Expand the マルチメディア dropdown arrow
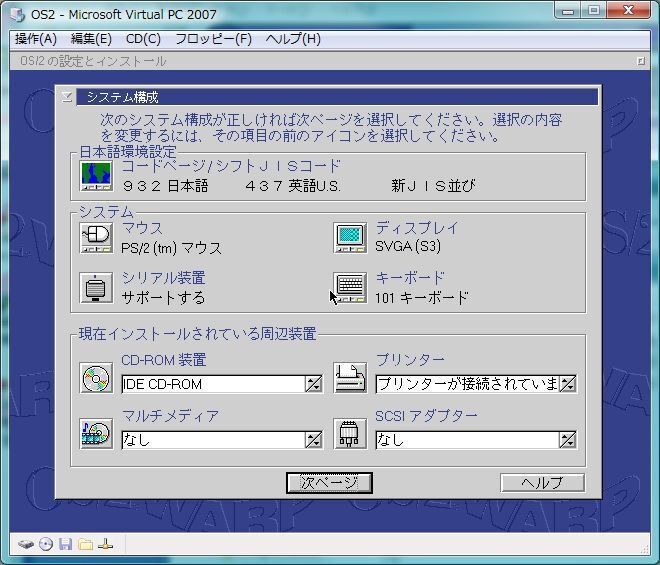The image size is (660, 565). point(314,440)
